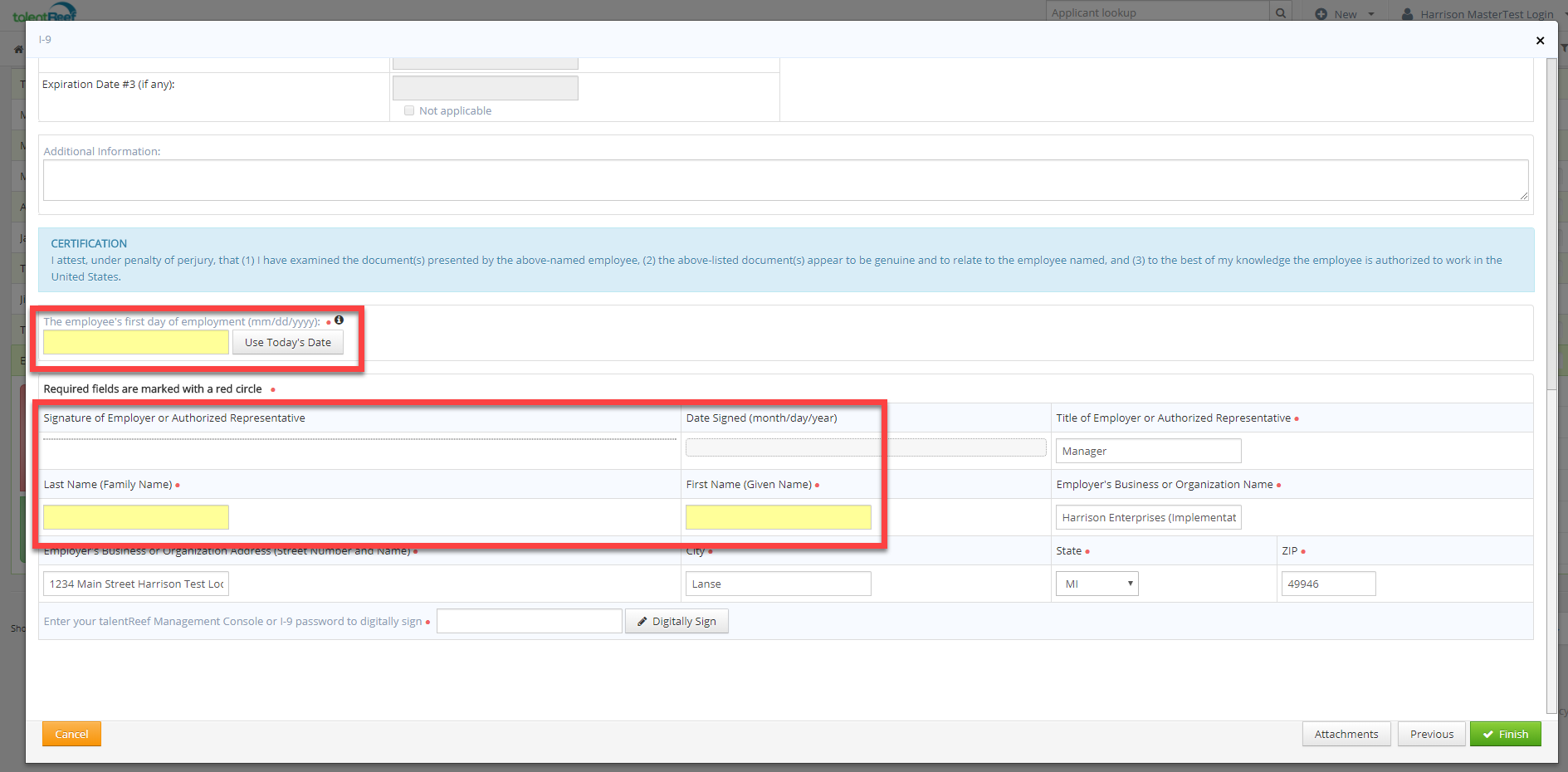1568x772 pixels.
Task: Click the Last Name (Family Name) field
Action: point(136,518)
